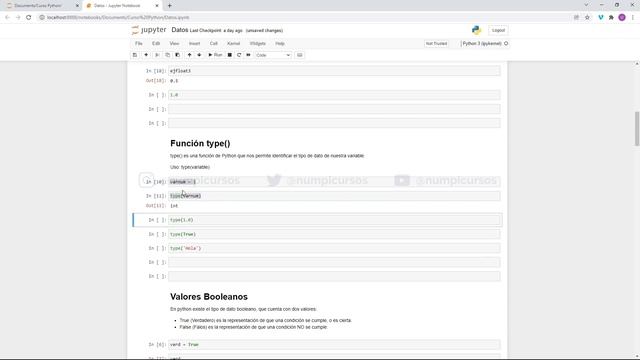Open the File menu
This screenshot has width=640, height=360.
[139, 43]
